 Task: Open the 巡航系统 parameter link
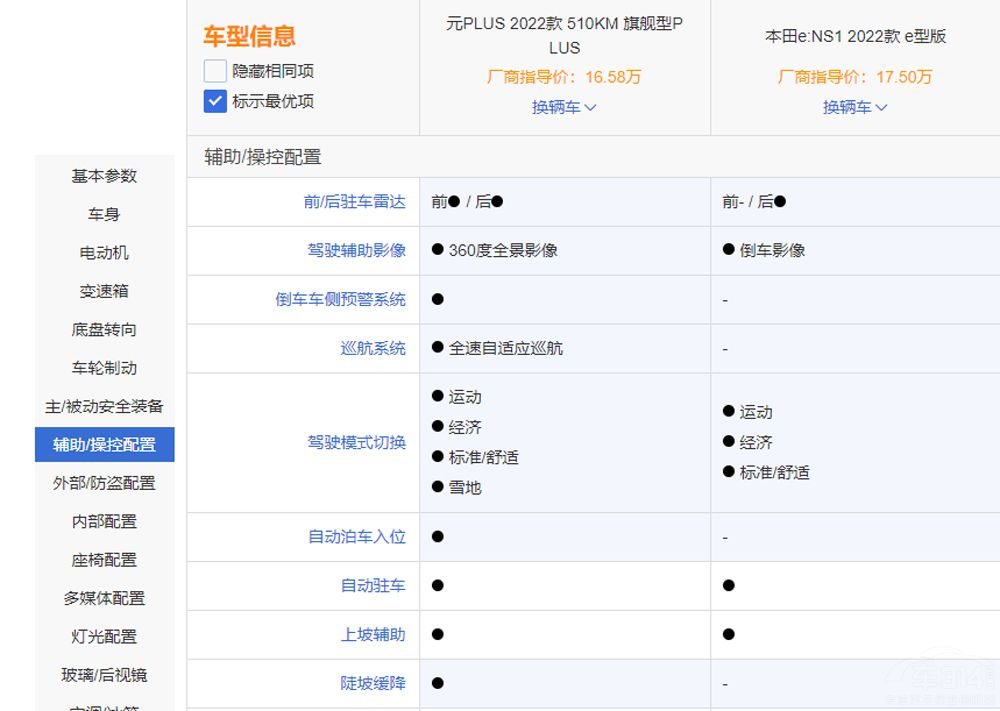point(373,348)
